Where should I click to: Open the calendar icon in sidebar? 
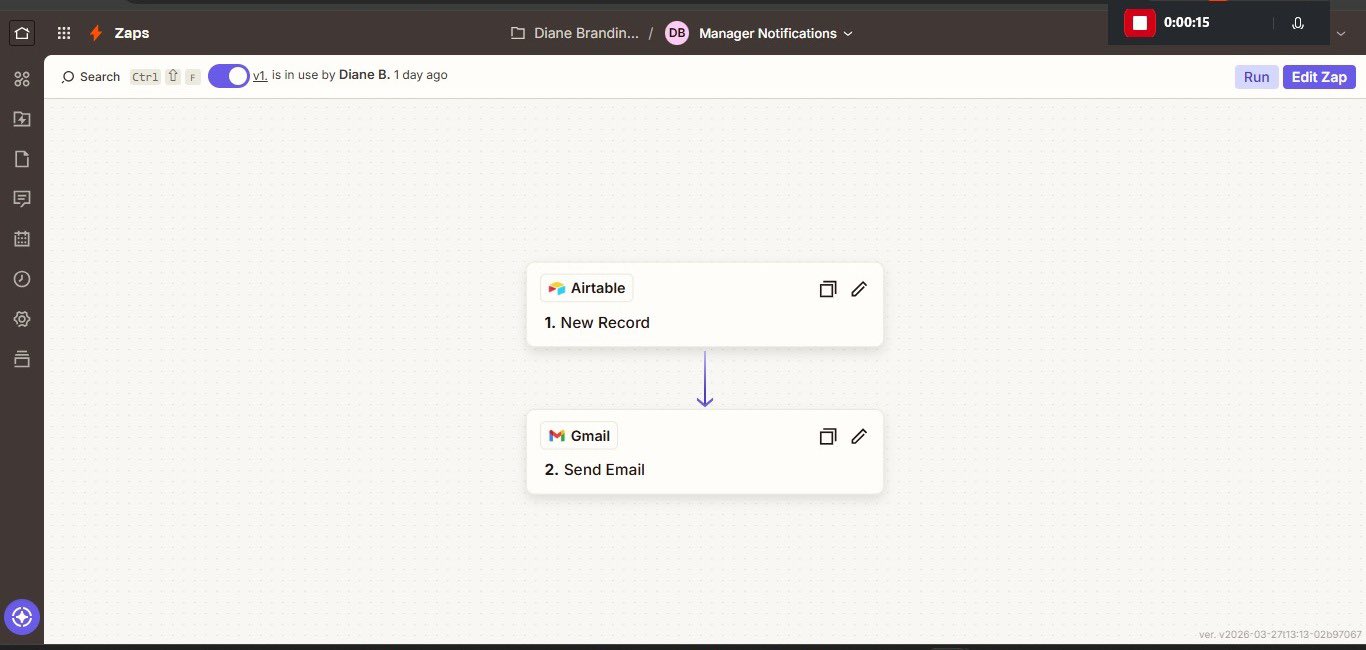click(22, 239)
